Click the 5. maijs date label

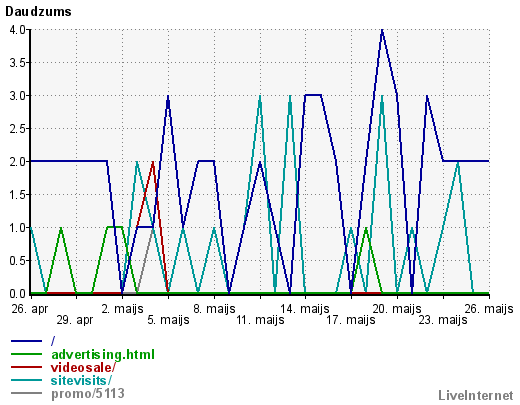168,320
